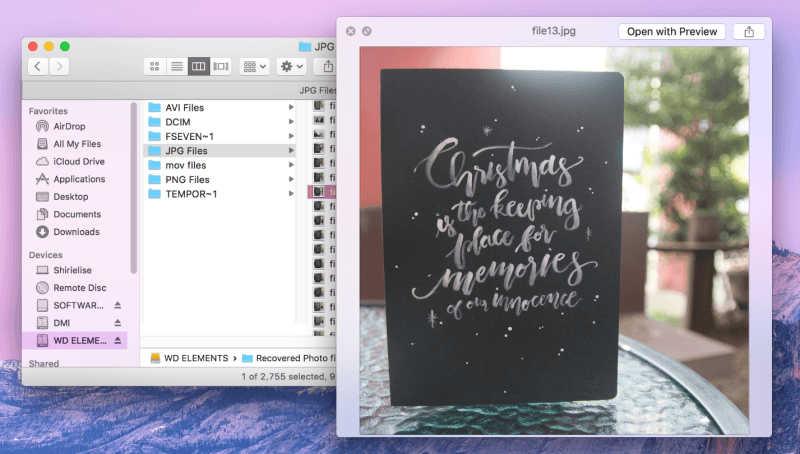This screenshot has width=800, height=454.
Task: Open Applications in Favorites
Action: coord(79,179)
